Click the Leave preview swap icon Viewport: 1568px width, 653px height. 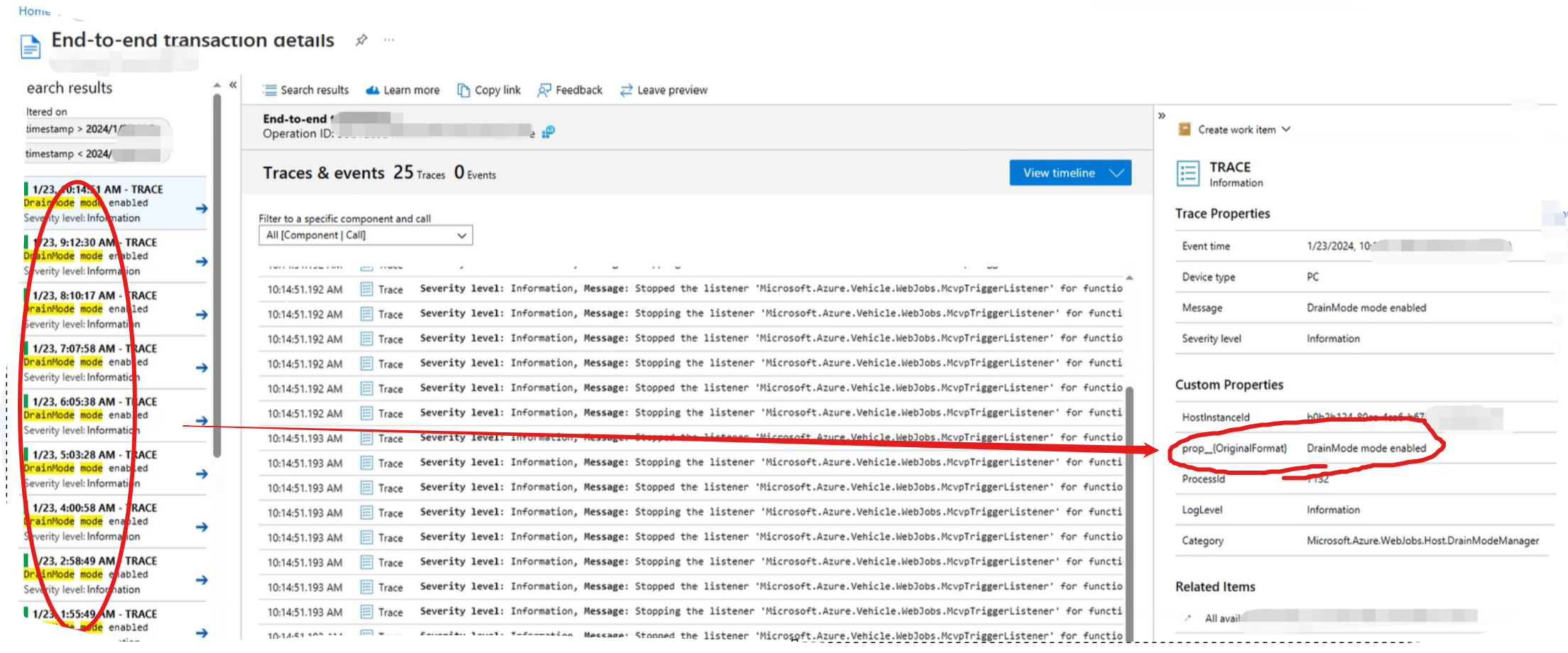[x=626, y=90]
